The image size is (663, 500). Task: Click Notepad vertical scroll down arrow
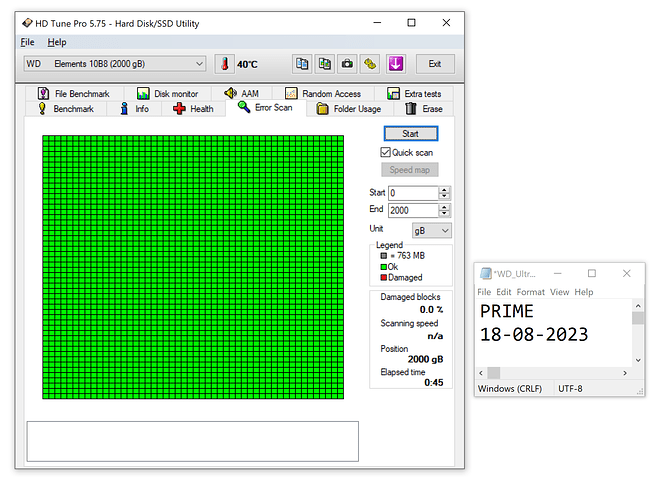[x=638, y=361]
